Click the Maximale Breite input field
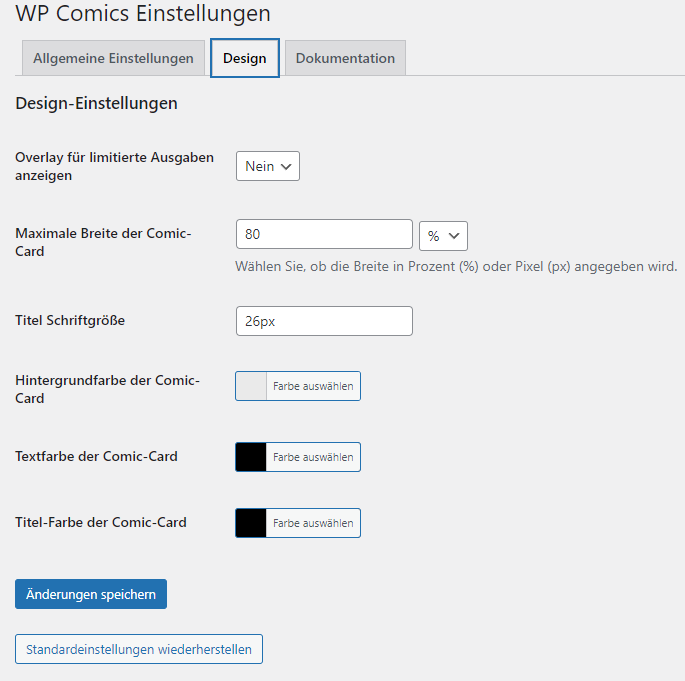685x681 pixels. (324, 234)
